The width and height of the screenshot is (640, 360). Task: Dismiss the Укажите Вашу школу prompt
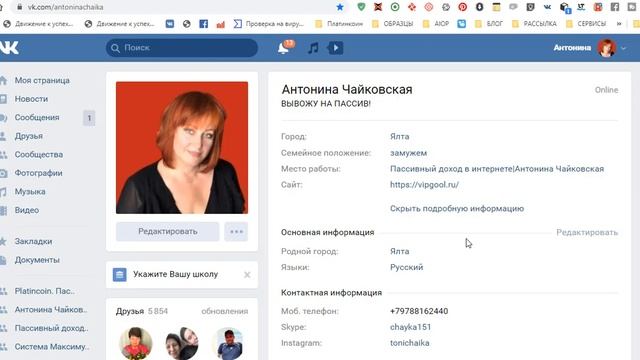(x=247, y=275)
